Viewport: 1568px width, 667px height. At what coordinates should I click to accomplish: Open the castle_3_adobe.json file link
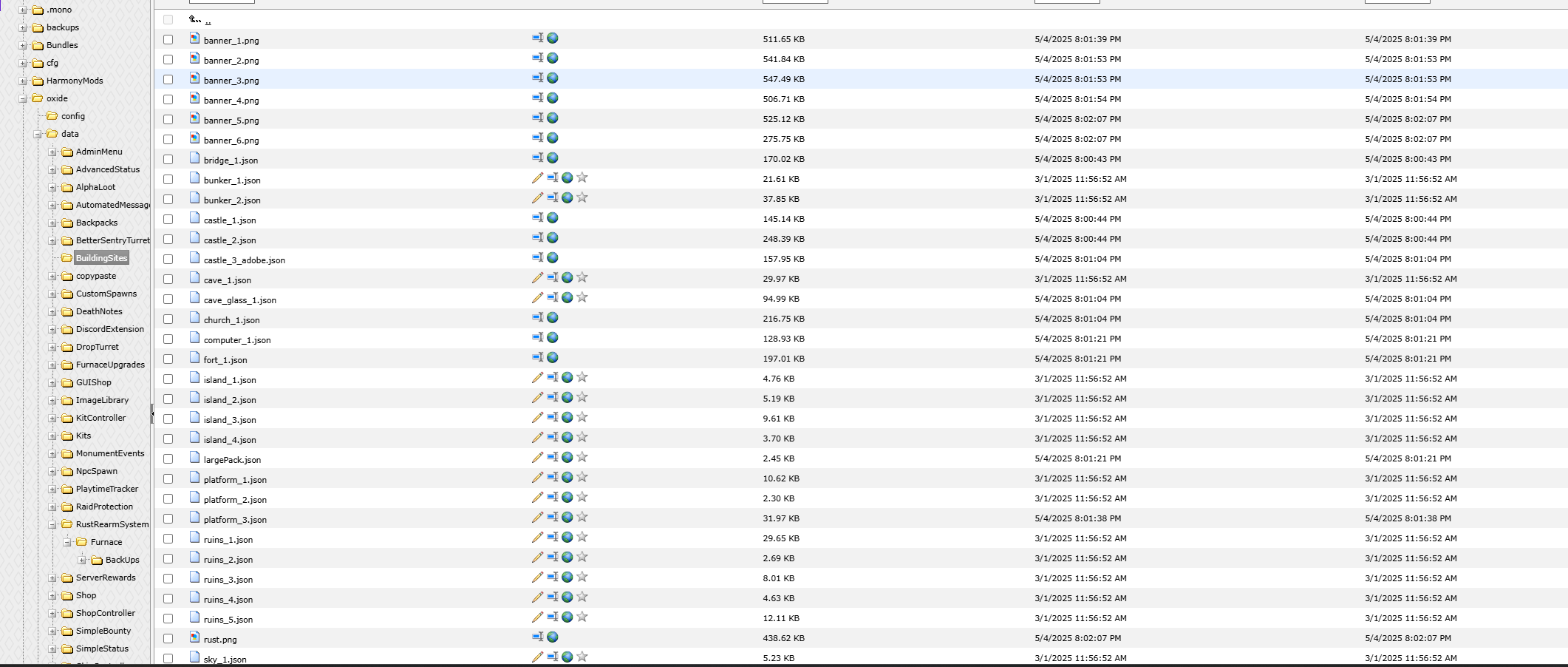click(245, 260)
